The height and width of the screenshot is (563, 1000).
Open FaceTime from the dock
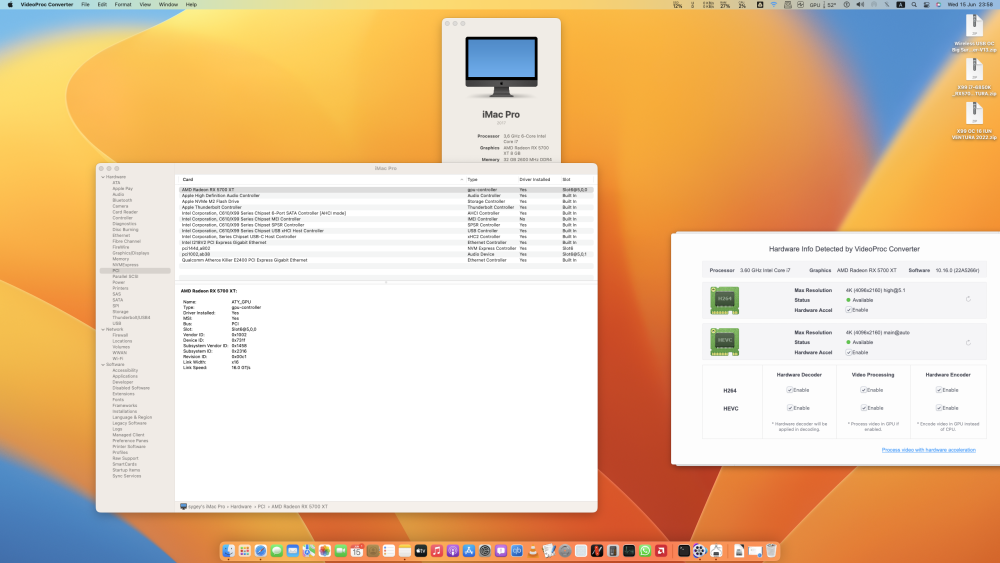point(341,551)
